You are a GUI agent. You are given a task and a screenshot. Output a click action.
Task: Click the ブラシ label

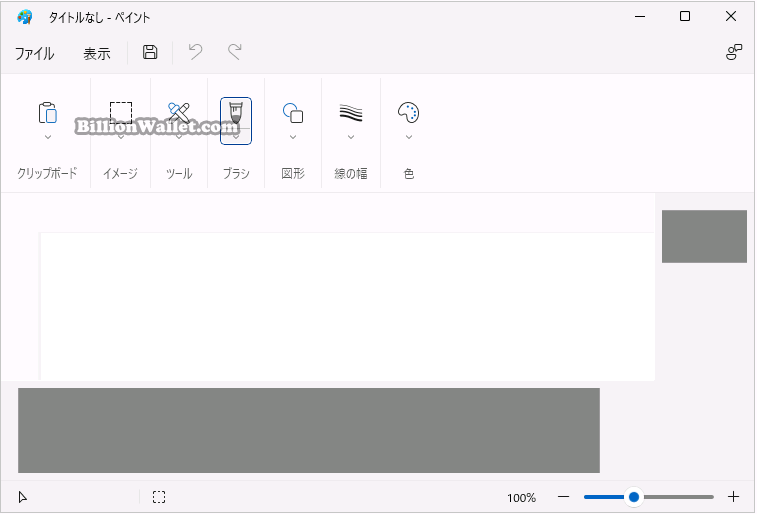point(236,173)
